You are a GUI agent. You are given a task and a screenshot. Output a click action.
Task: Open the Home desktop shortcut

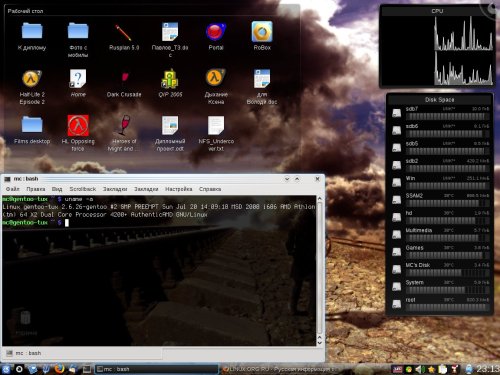pos(78,79)
